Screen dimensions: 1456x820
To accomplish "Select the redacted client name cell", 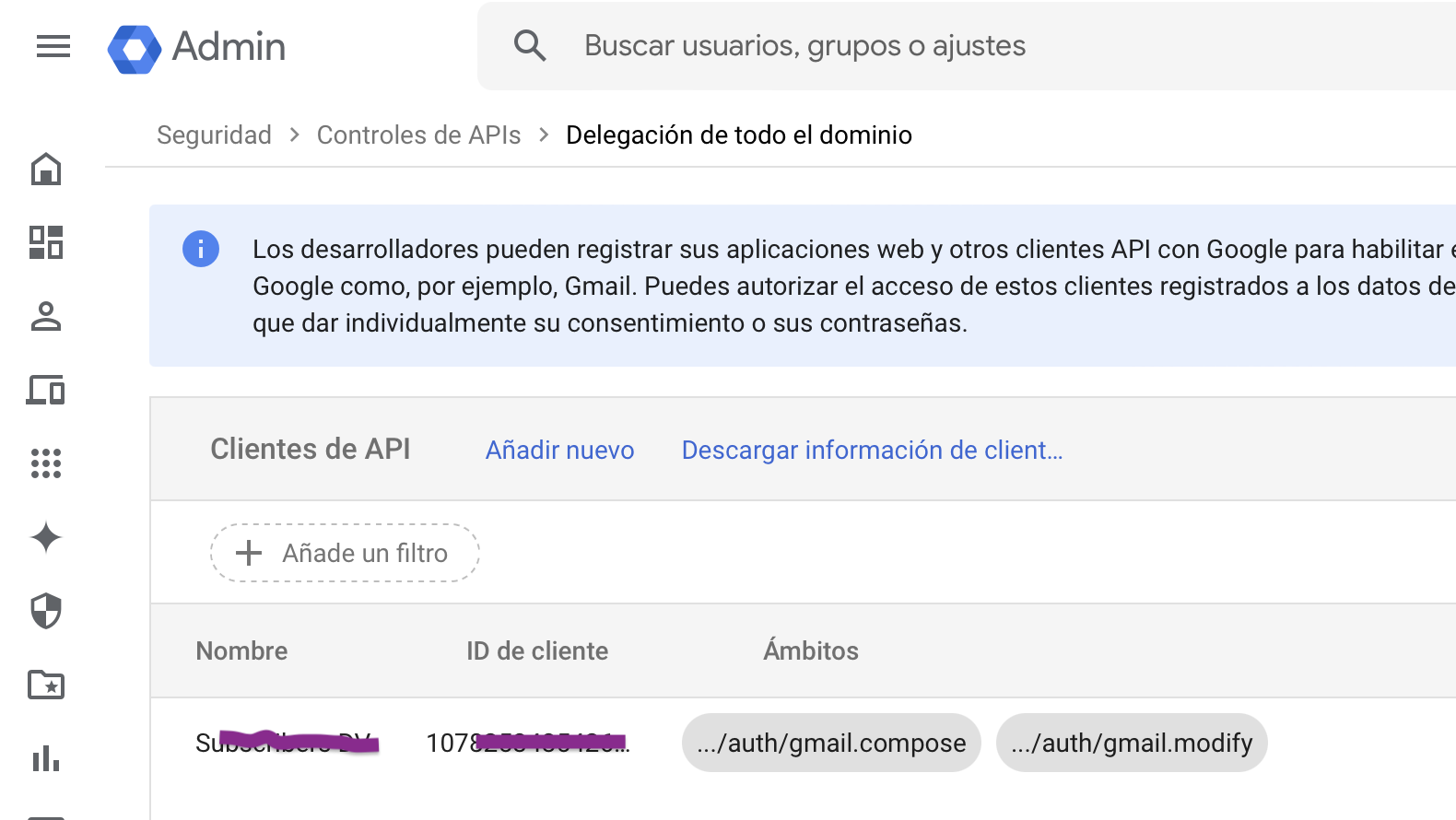I will coord(287,743).
